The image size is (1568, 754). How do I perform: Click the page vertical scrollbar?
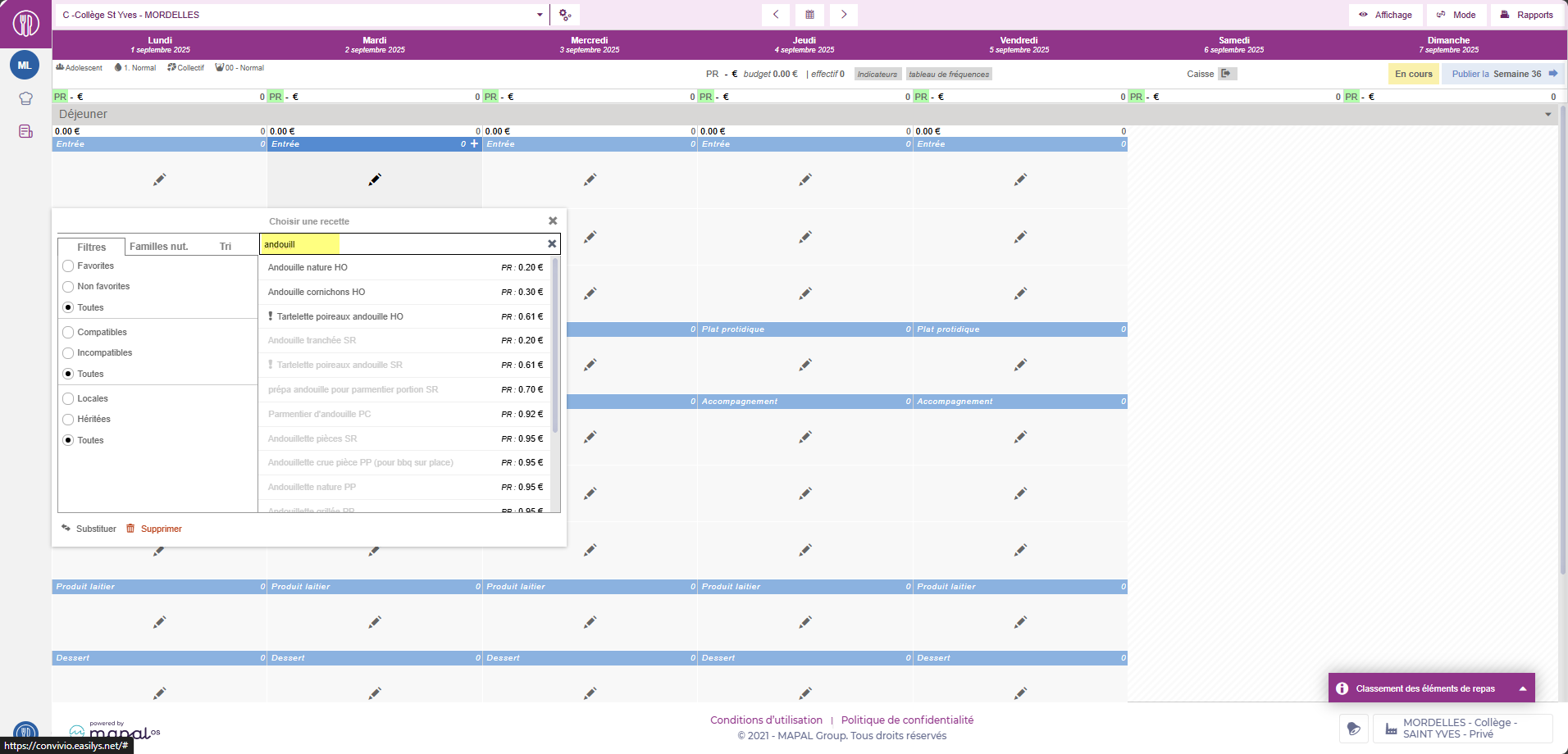(x=1562, y=340)
